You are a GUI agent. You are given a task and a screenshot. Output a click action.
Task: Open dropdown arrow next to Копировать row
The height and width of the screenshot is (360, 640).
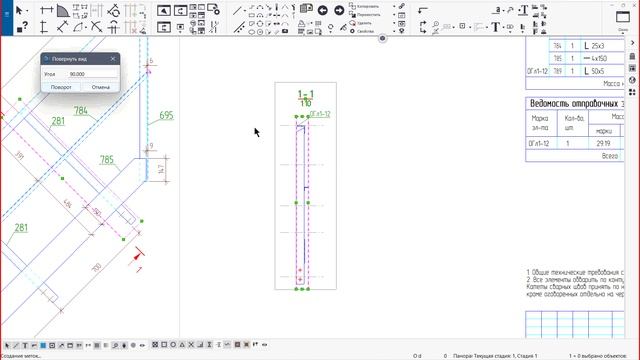coord(394,7)
